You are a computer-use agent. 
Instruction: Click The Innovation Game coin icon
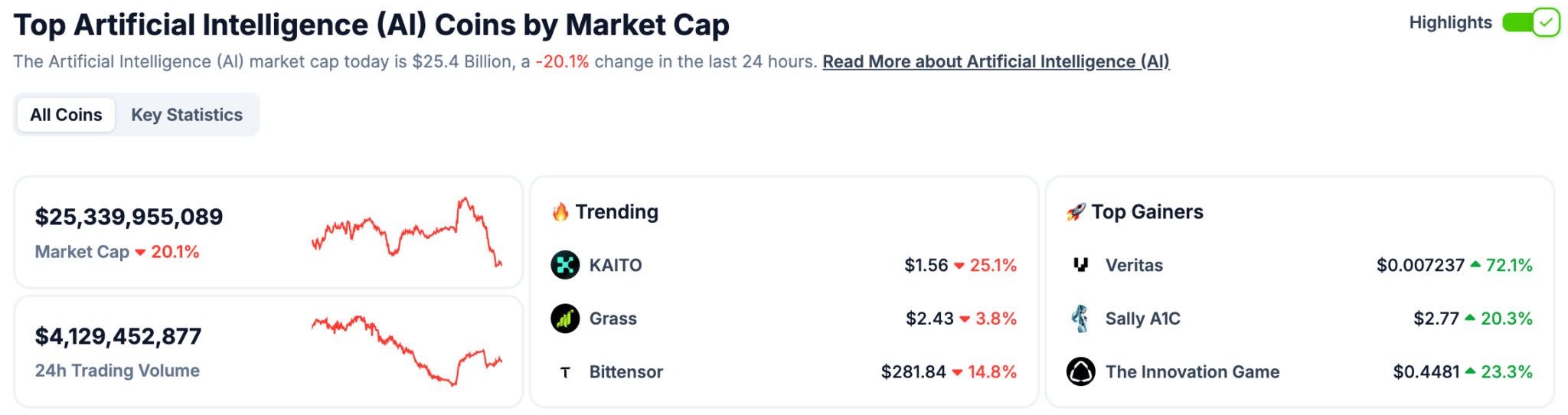click(1080, 372)
